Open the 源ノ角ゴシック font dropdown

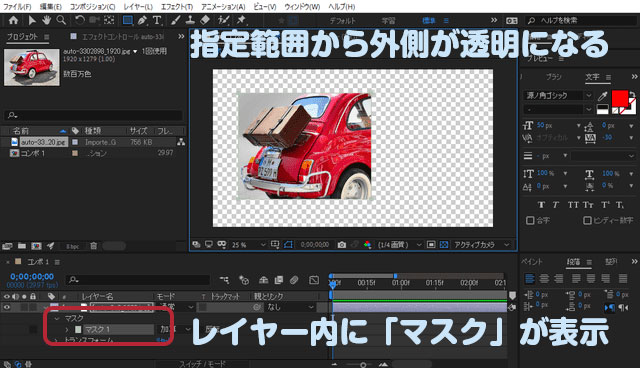point(558,95)
